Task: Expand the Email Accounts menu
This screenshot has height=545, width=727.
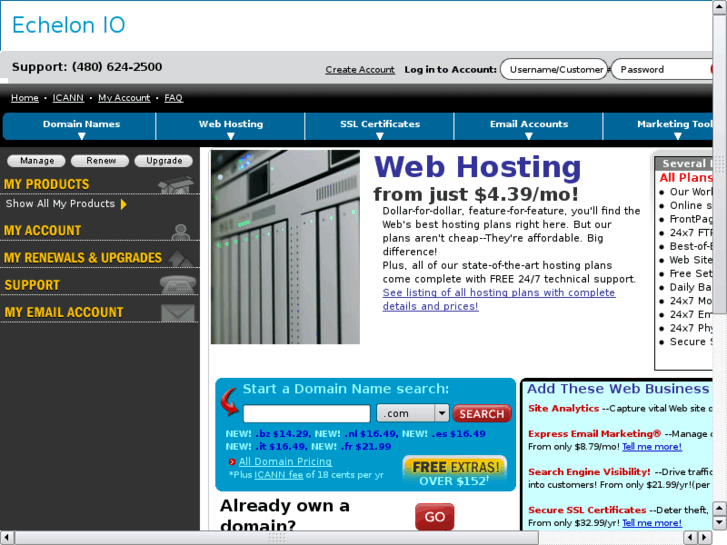Action: (529, 127)
